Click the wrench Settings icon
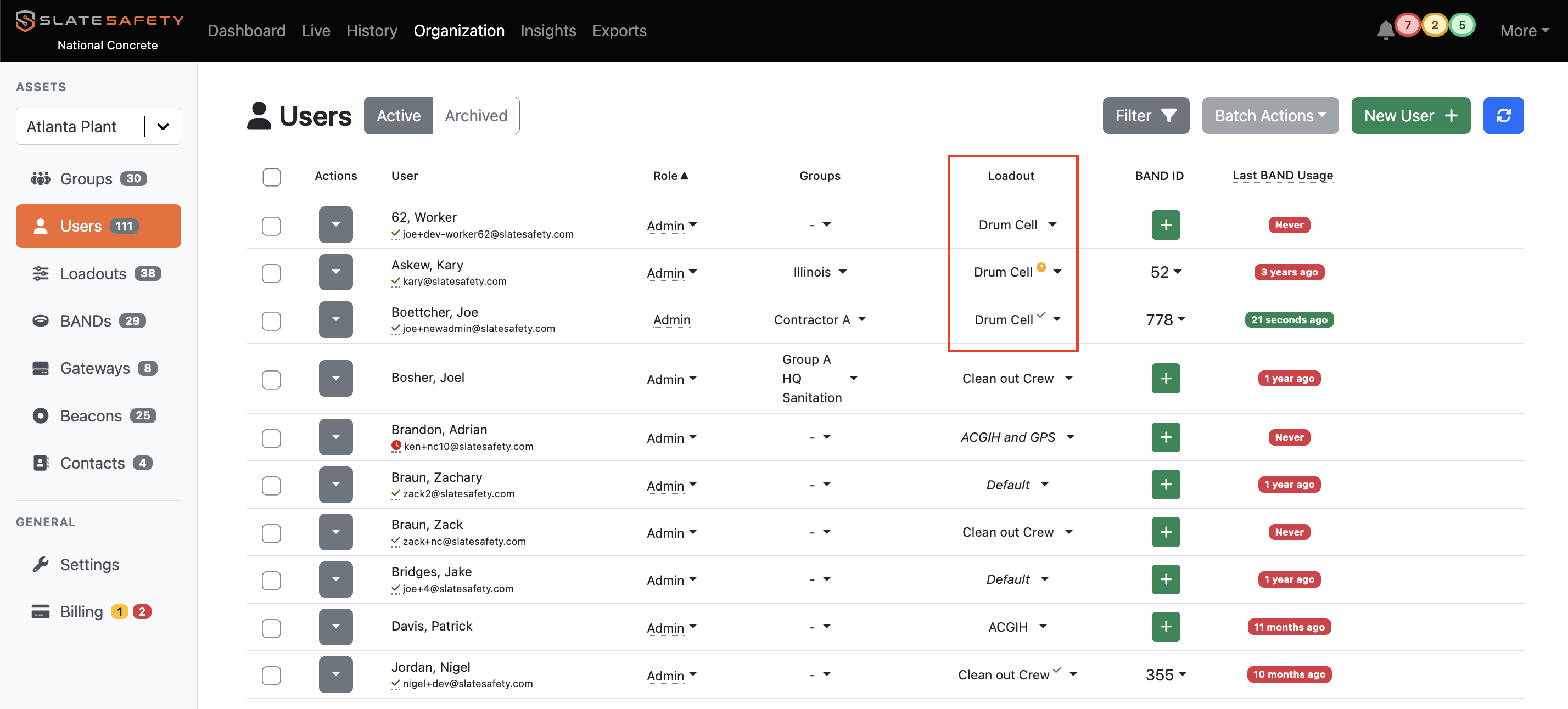 40,564
